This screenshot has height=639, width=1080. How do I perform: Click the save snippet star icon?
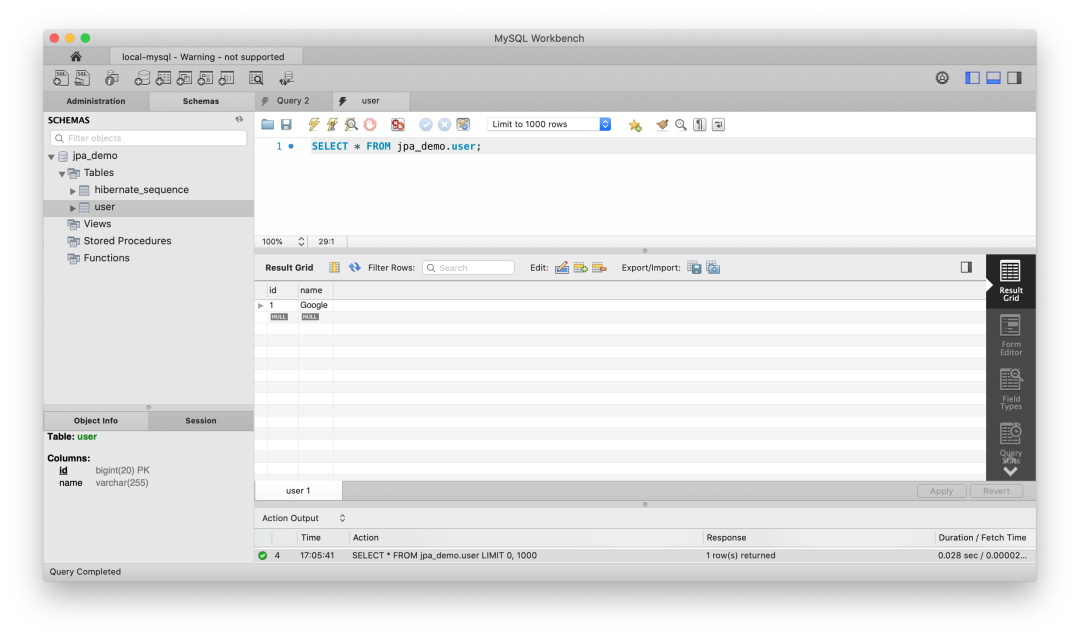point(635,125)
